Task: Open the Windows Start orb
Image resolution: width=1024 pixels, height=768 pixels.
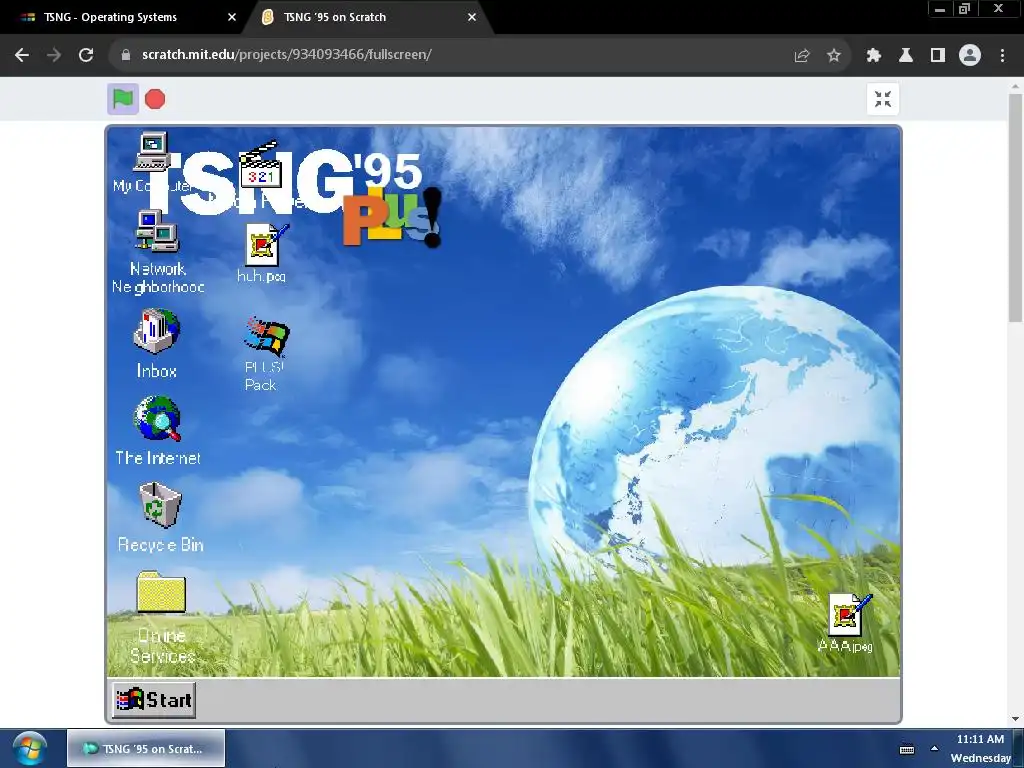Action: pyautogui.click(x=29, y=749)
